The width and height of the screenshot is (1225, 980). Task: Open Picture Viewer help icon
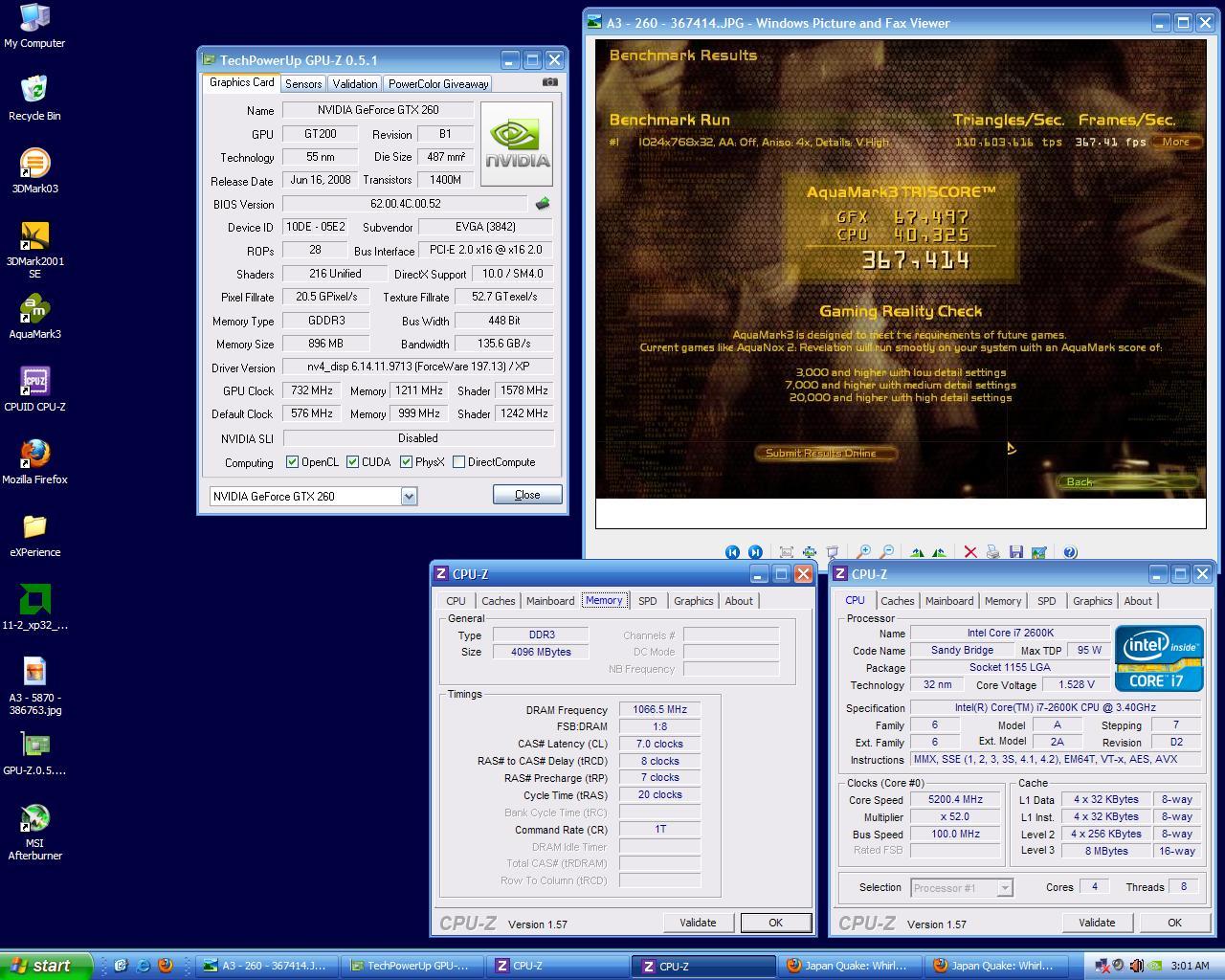(x=1070, y=552)
